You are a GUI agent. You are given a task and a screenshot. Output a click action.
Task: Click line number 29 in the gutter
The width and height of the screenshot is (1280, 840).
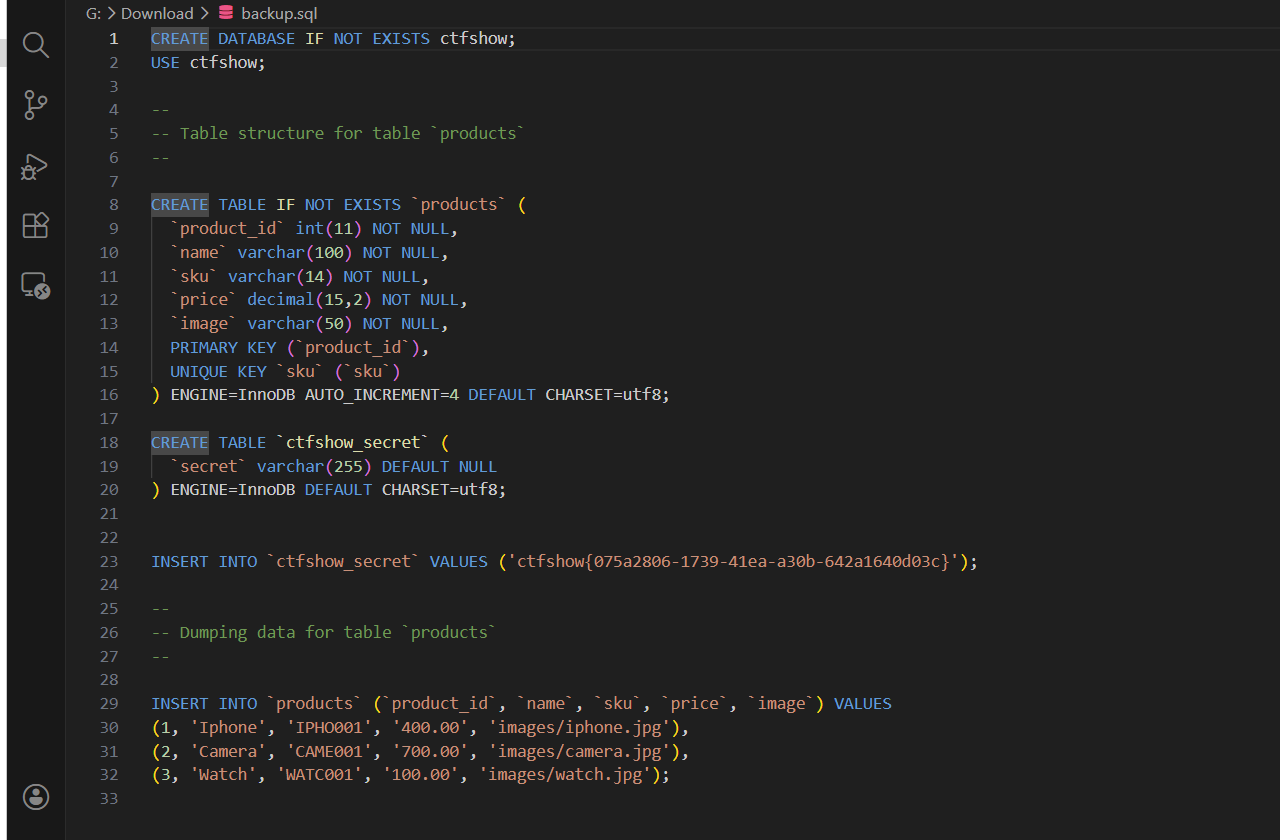(109, 704)
